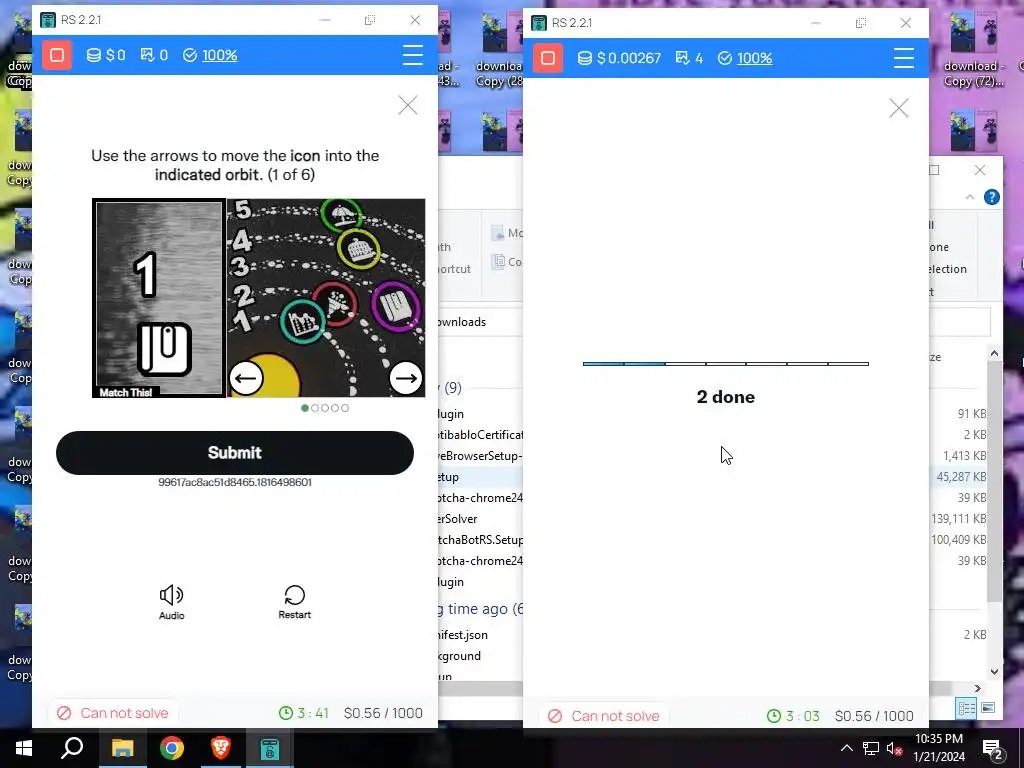Click the Restart icon
This screenshot has height=768, width=1024.
[295, 595]
